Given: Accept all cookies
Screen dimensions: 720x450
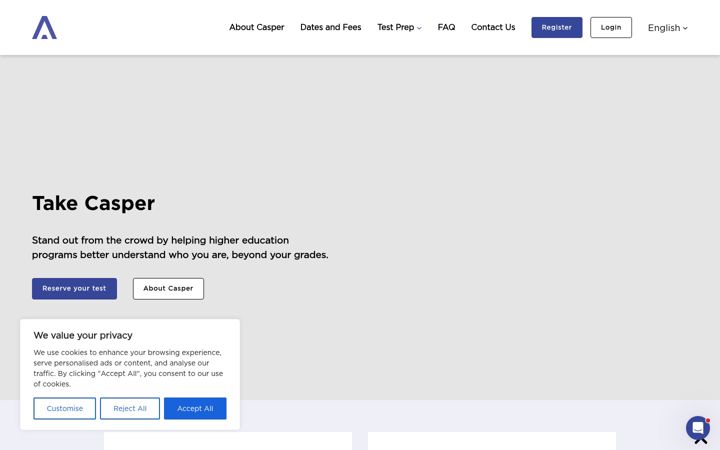Looking at the screenshot, I should (195, 408).
